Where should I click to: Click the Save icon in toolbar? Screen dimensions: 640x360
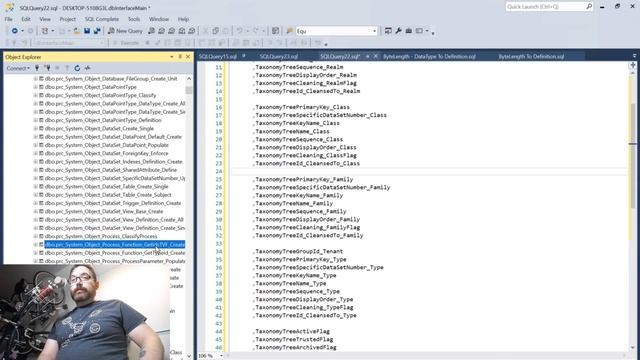coord(87,31)
